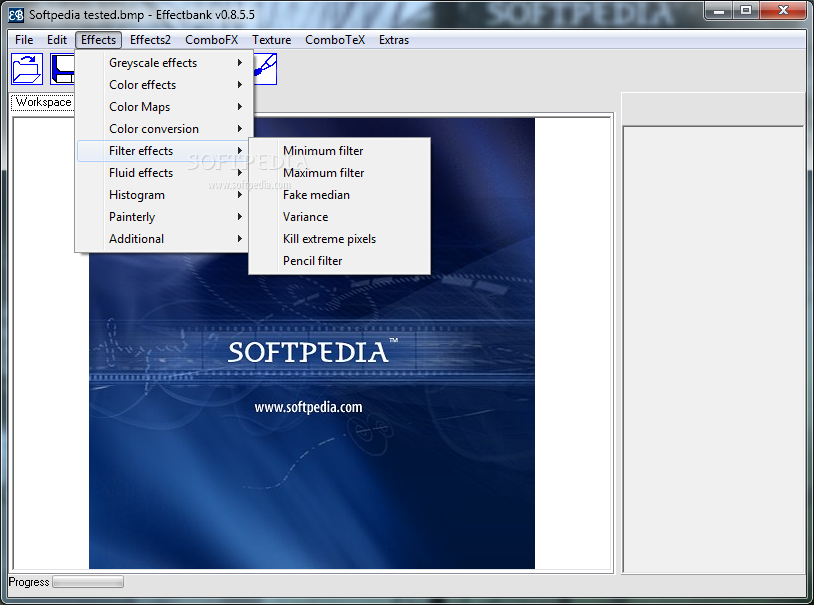Open the Effects2 menu
814x605 pixels.
coord(150,40)
